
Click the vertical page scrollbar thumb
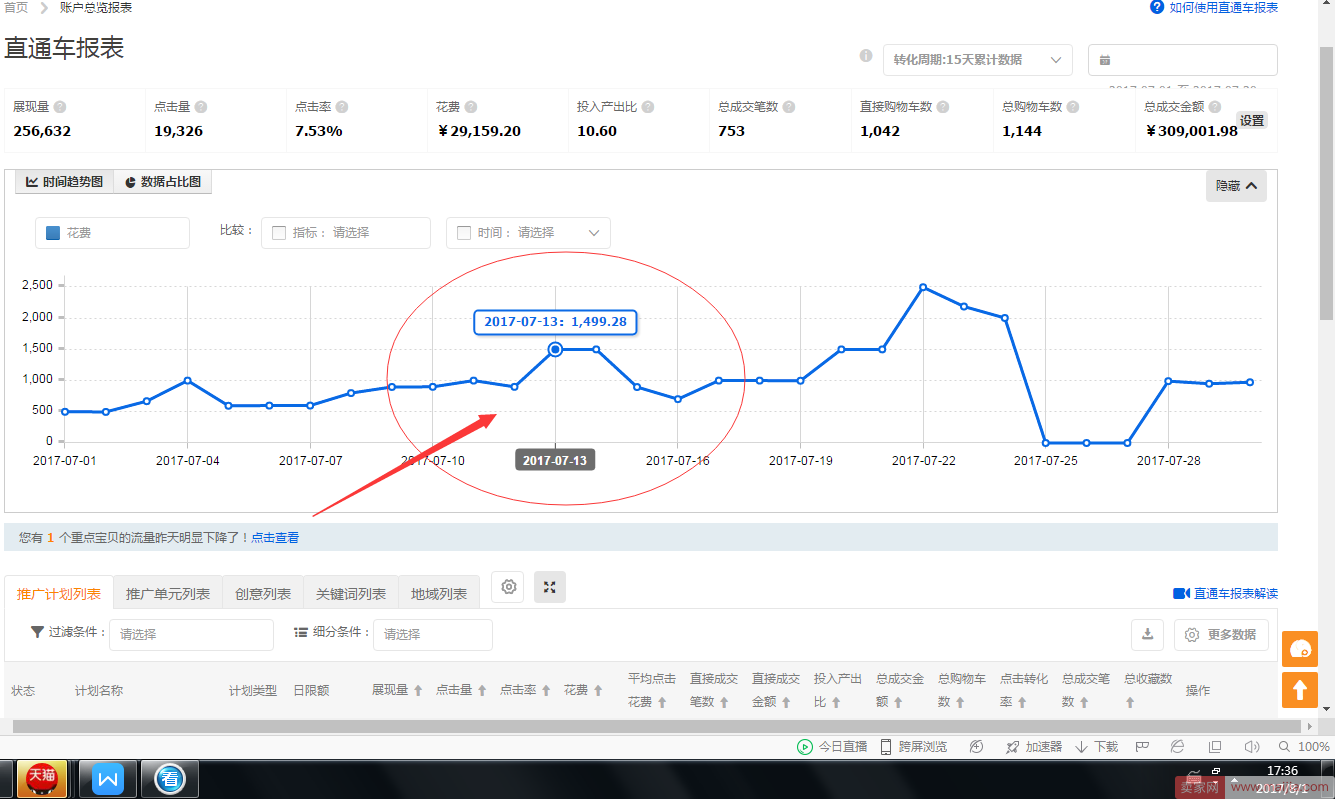point(1326,183)
